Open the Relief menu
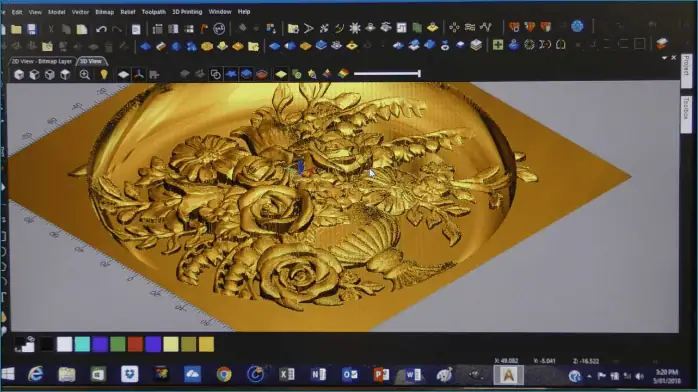 coord(128,12)
